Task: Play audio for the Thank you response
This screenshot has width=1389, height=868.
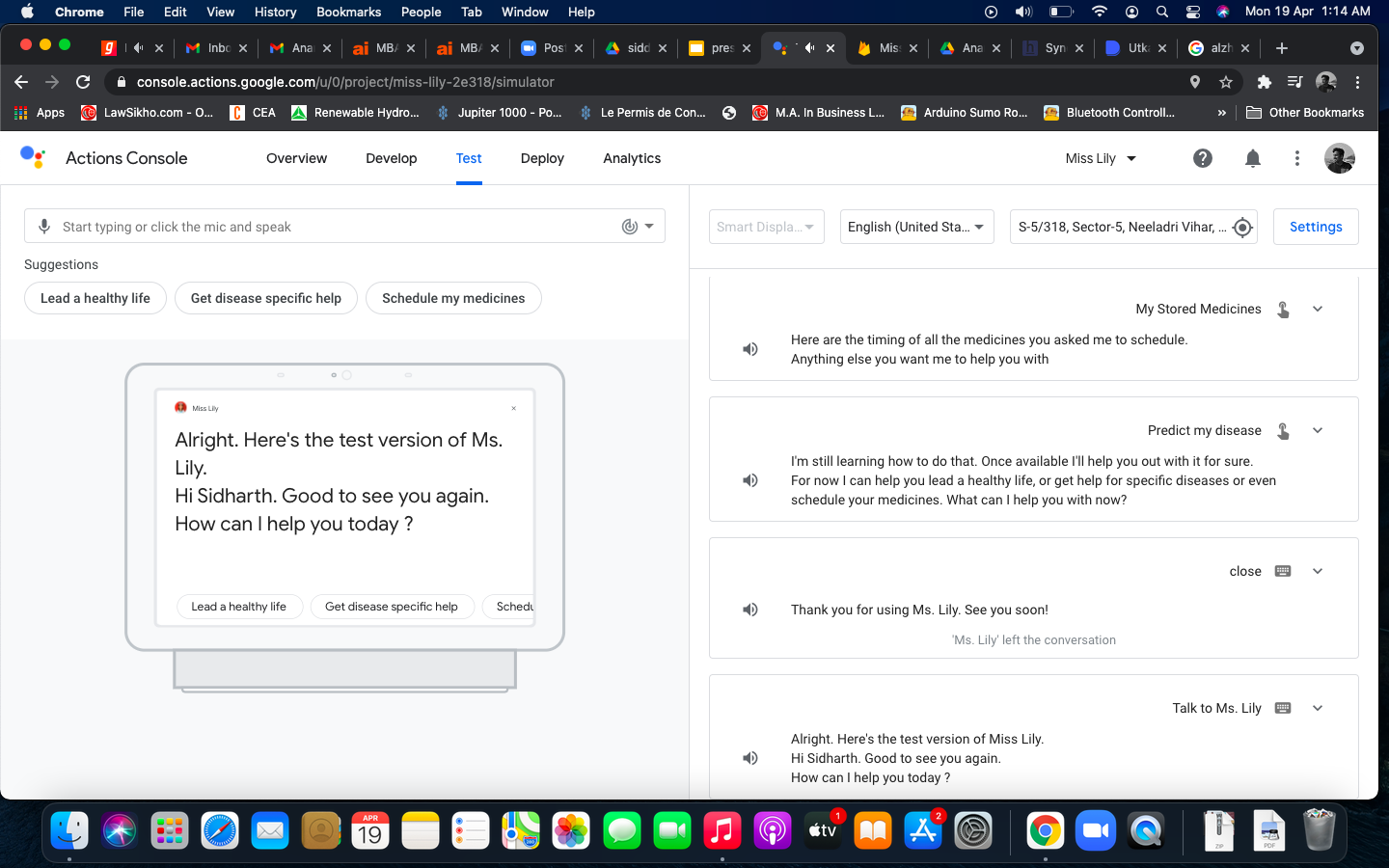Action: 750,610
